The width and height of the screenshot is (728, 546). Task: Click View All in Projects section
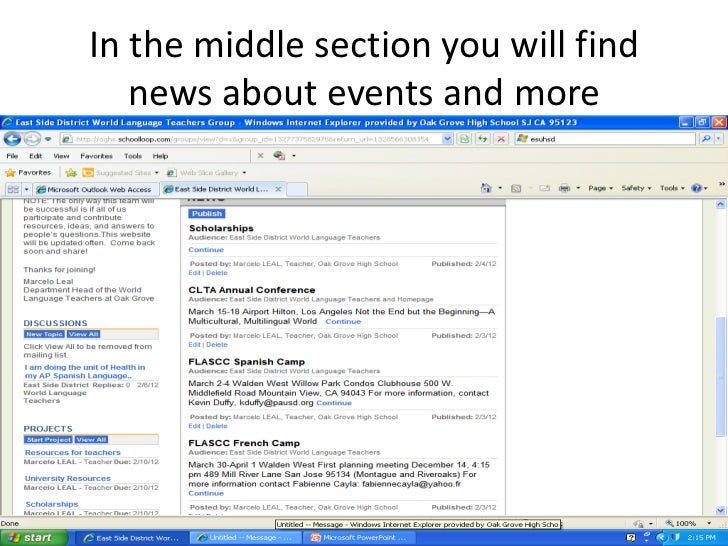pyautogui.click(x=91, y=440)
